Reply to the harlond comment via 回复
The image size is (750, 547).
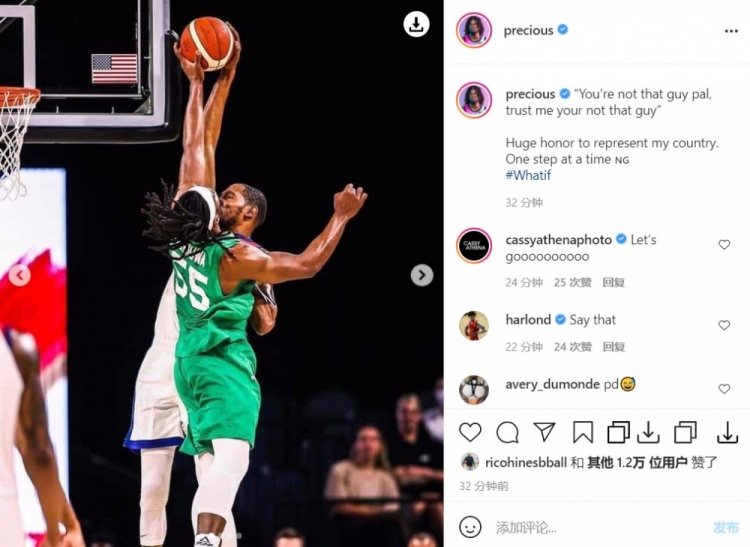click(614, 347)
